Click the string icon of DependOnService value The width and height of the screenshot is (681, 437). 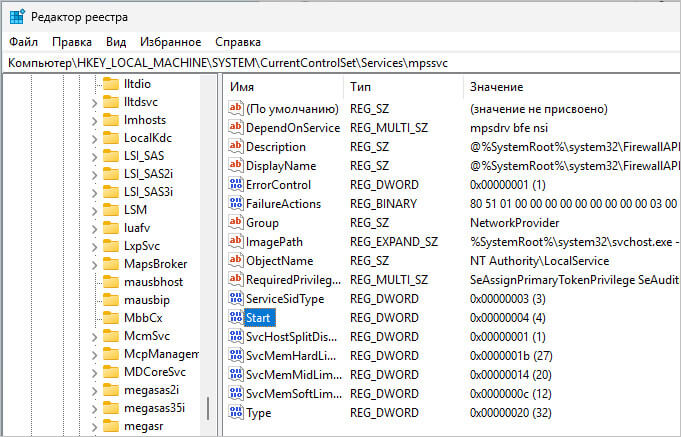click(x=235, y=127)
